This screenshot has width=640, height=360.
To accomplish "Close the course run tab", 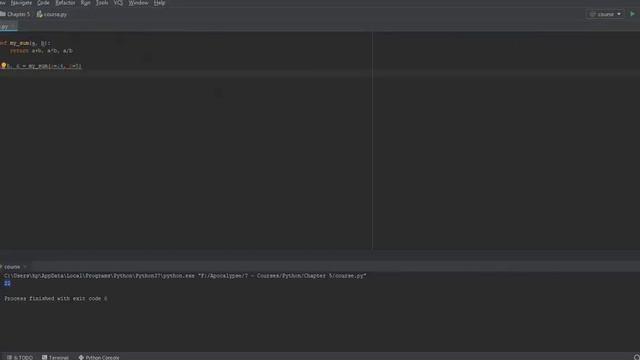I will click(x=25, y=267).
